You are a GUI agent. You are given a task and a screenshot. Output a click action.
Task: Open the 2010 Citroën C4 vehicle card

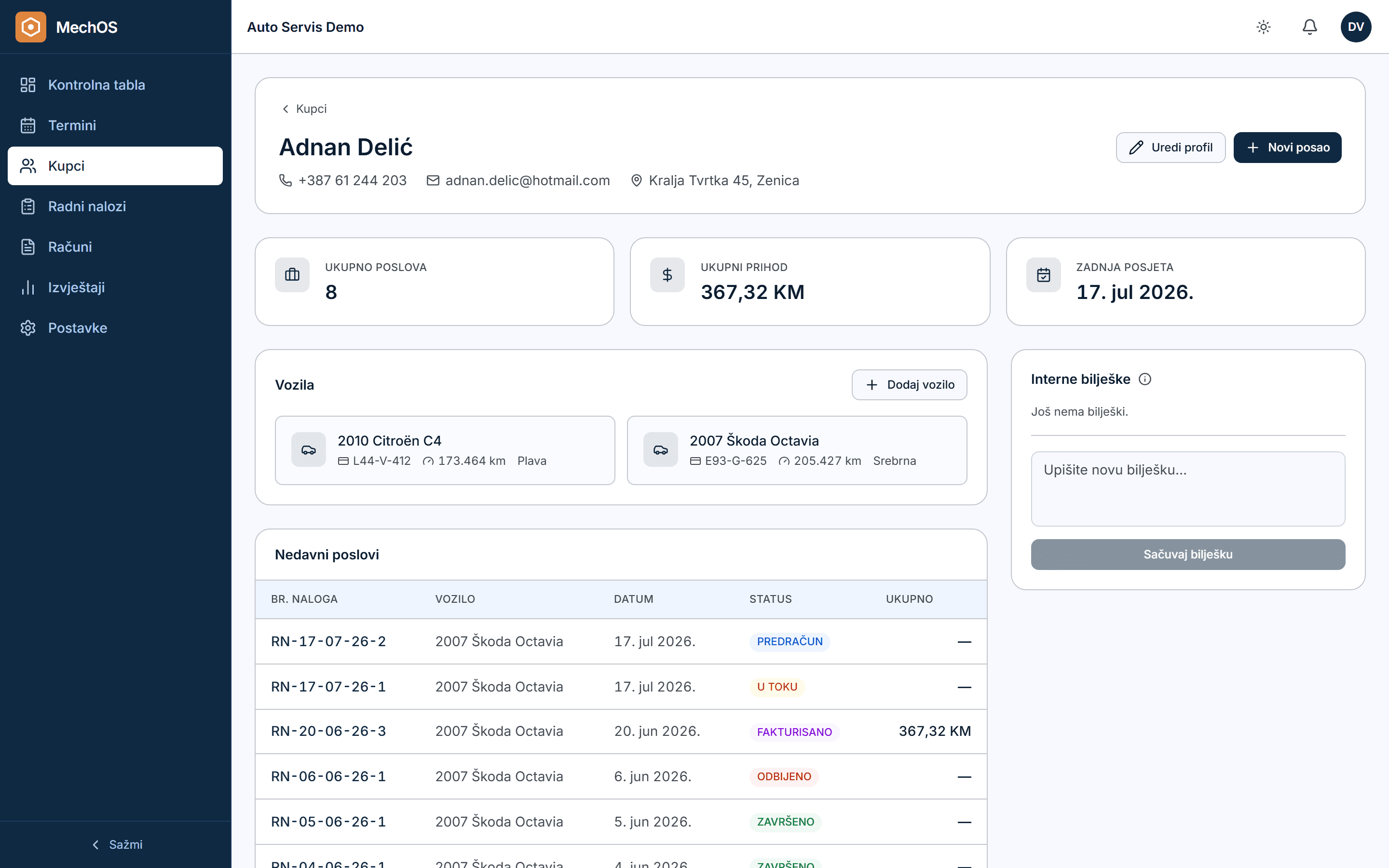(445, 451)
